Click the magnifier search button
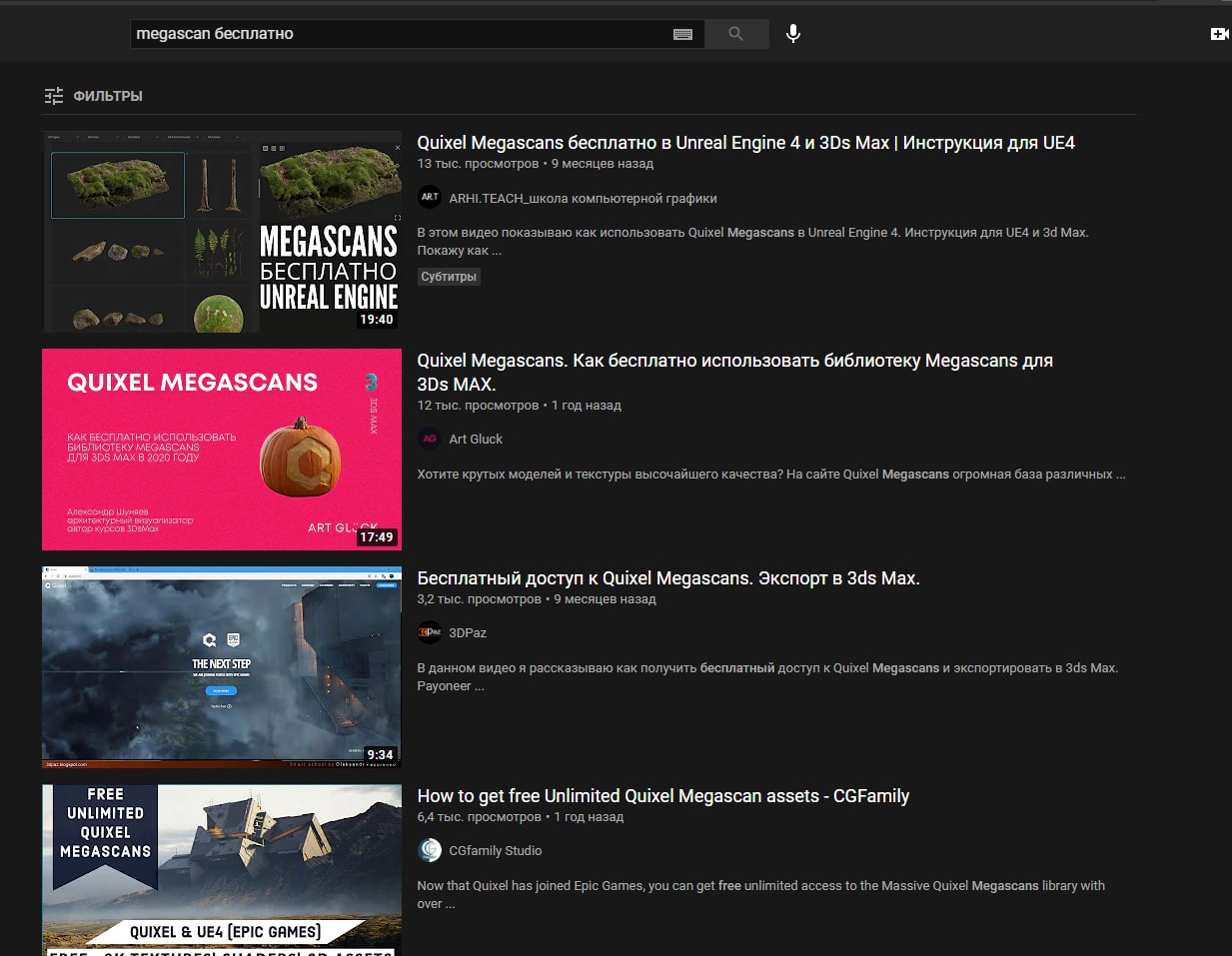This screenshot has width=1232, height=956. [736, 34]
